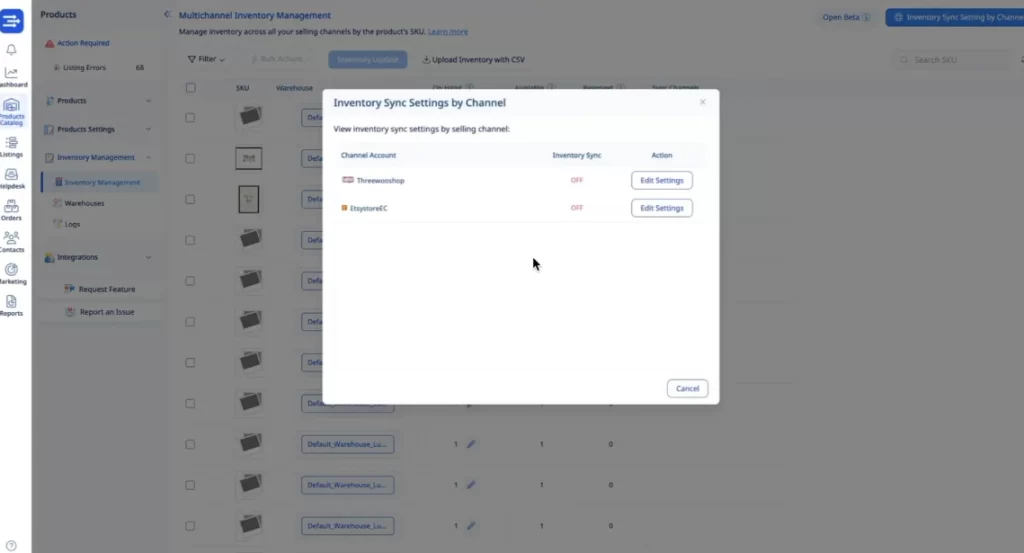Open the Bulk Actions dropdown

tap(281, 59)
